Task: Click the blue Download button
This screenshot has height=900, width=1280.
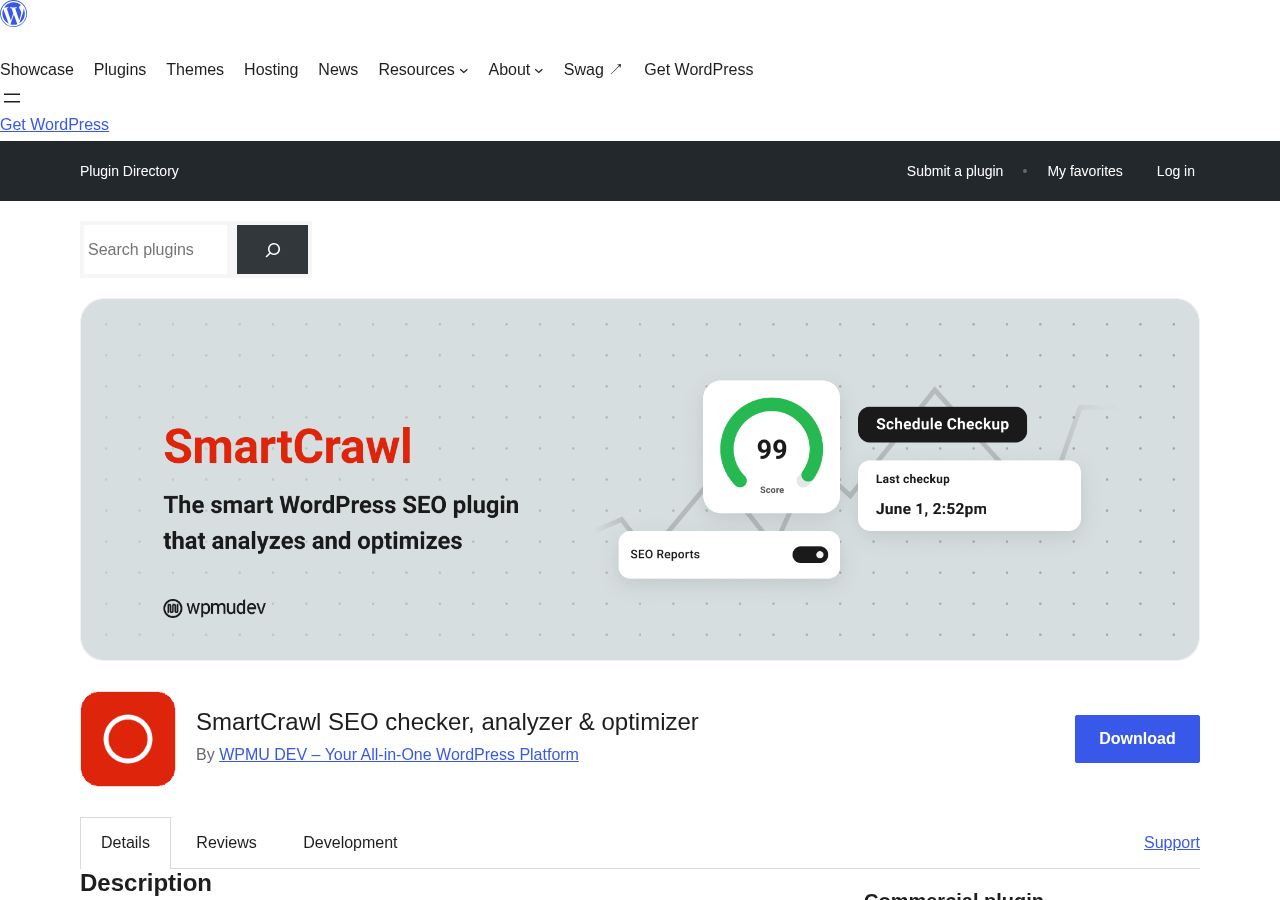Action: click(1137, 739)
